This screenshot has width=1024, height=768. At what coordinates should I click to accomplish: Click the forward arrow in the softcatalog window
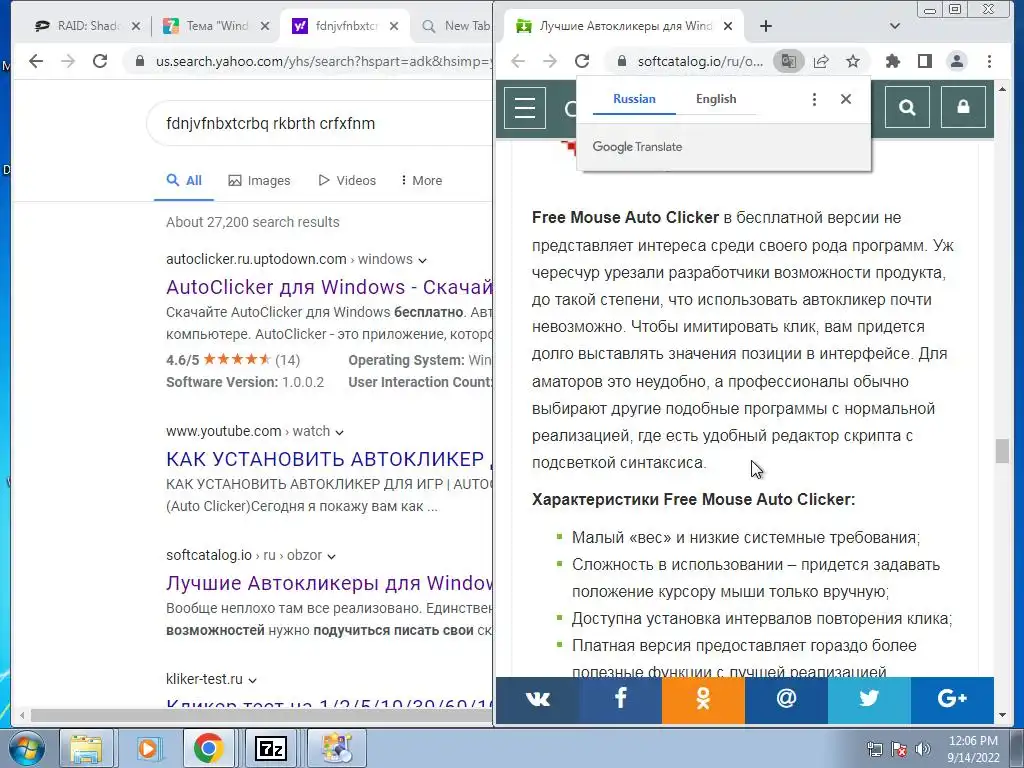(550, 61)
